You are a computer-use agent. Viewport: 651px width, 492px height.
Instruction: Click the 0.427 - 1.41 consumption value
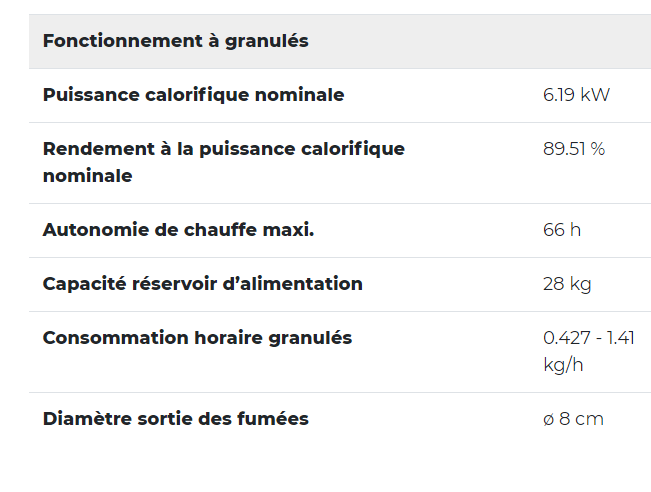589,338
